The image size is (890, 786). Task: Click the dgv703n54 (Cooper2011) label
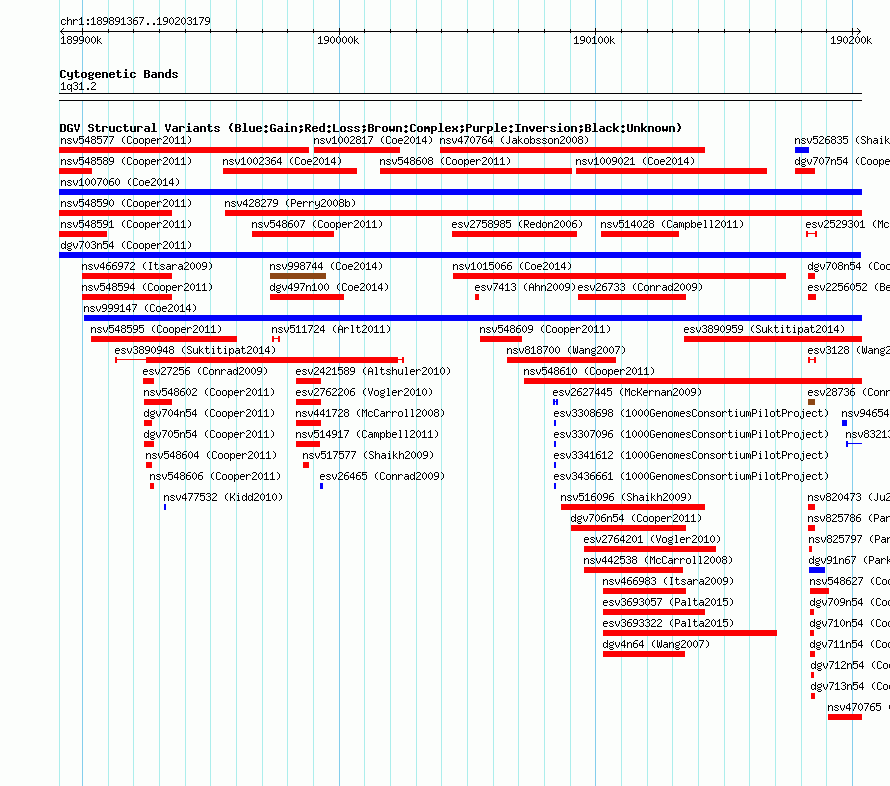(x=126, y=245)
